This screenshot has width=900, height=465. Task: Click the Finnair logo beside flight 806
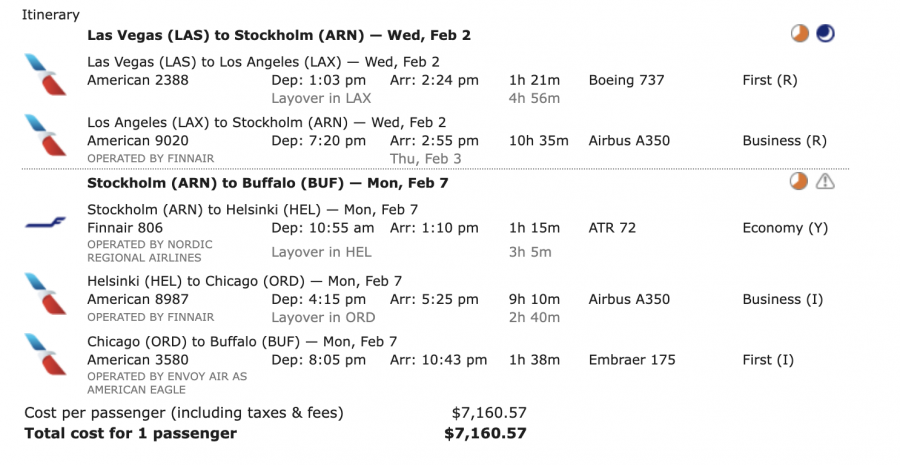(45, 223)
